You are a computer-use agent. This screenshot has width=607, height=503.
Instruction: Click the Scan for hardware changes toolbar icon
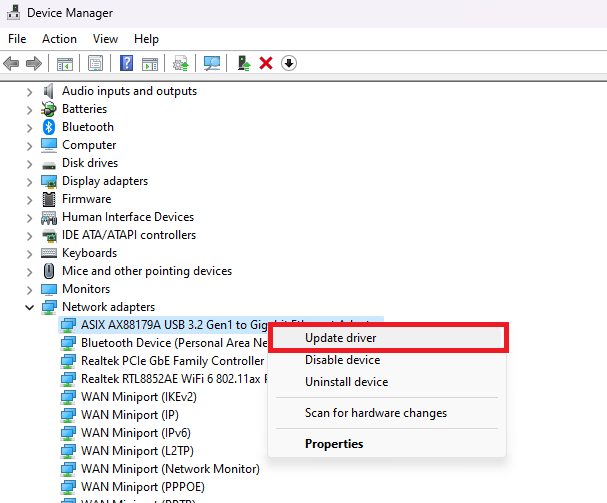(212, 63)
